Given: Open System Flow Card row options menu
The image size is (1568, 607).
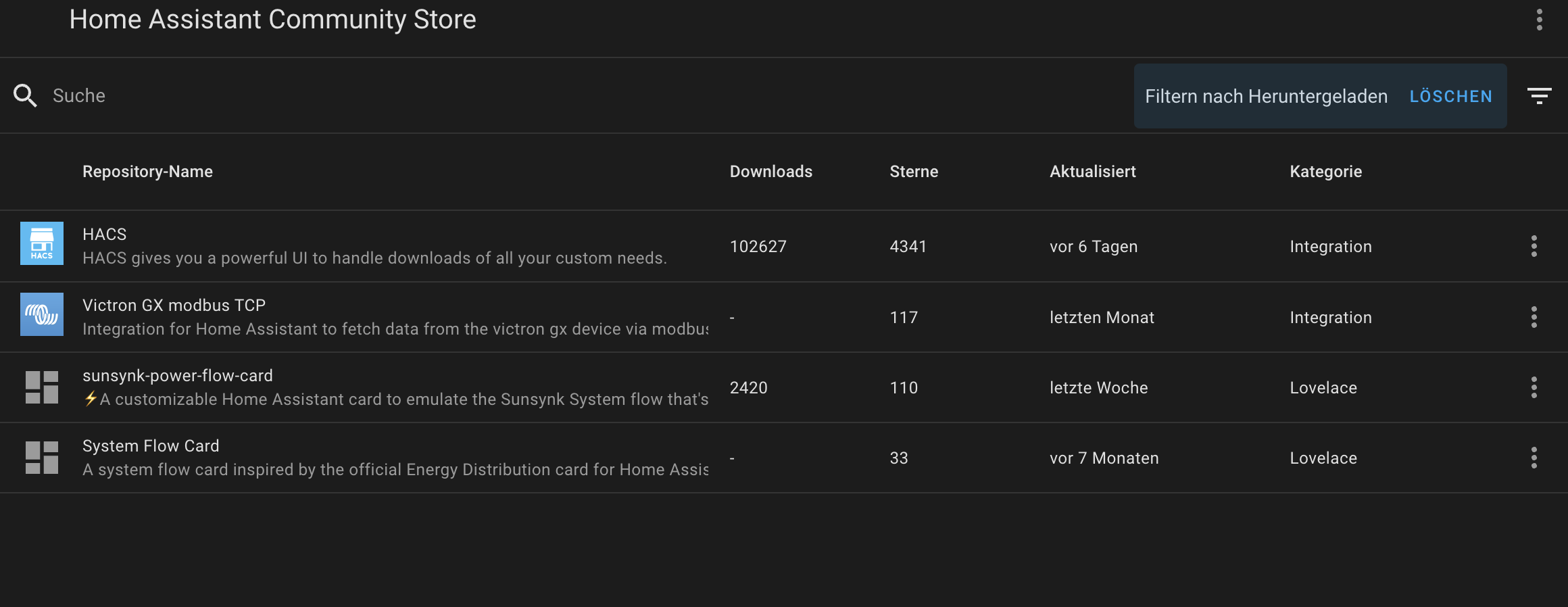Looking at the screenshot, I should (x=1534, y=458).
